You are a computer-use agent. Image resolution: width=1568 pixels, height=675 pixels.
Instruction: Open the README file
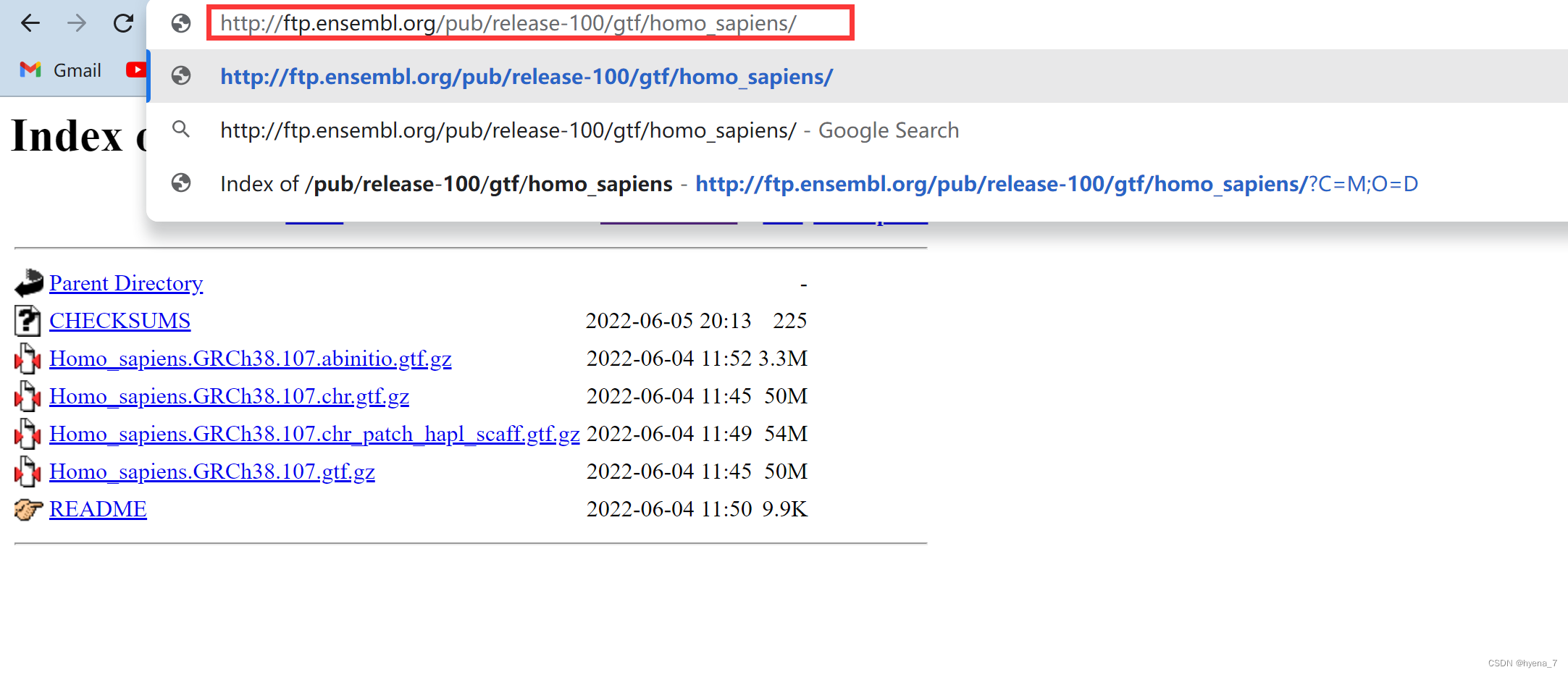[x=98, y=509]
